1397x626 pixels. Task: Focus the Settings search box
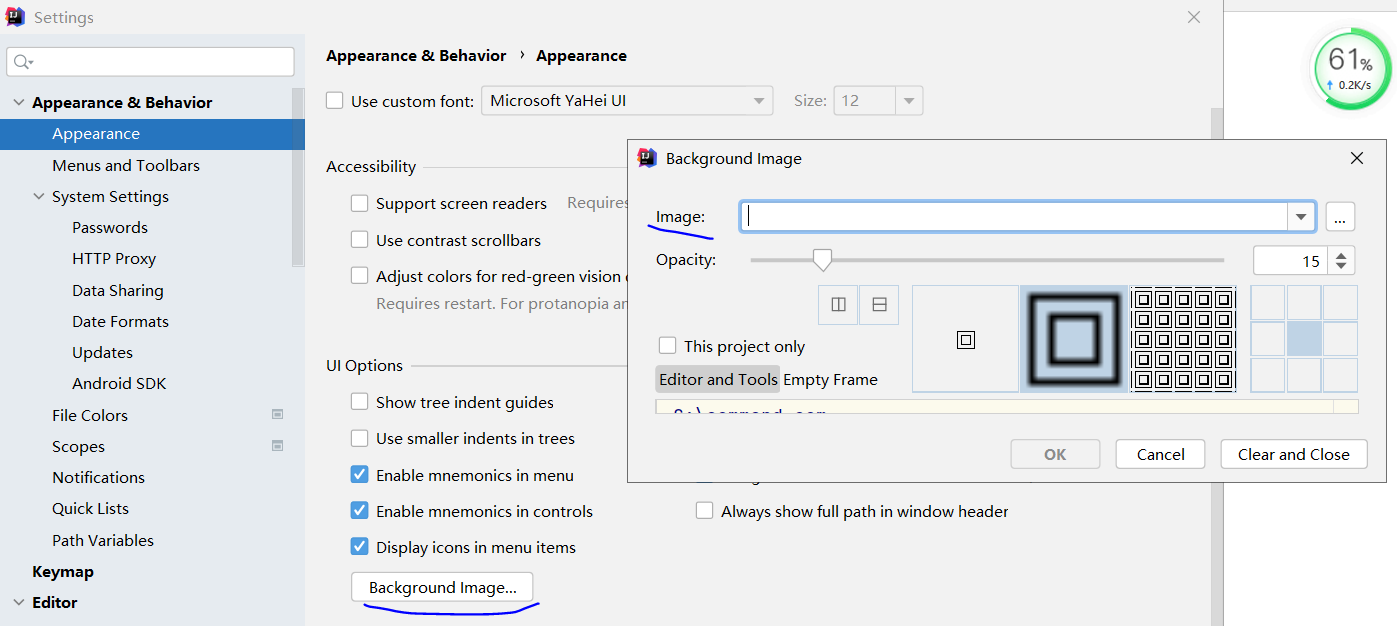[150, 62]
